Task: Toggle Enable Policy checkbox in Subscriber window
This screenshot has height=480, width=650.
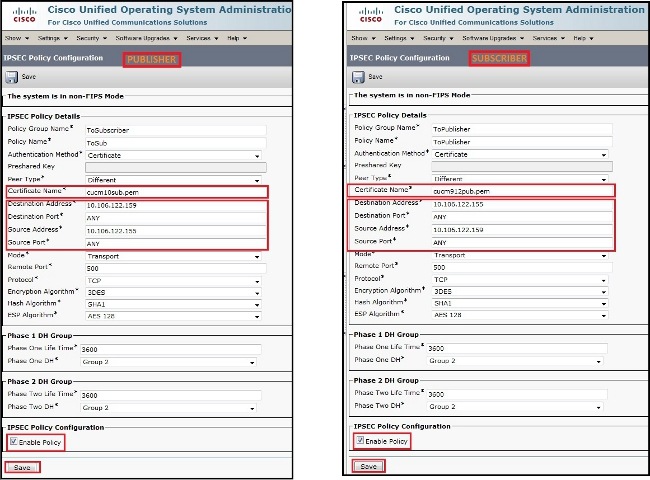Action: coord(360,440)
